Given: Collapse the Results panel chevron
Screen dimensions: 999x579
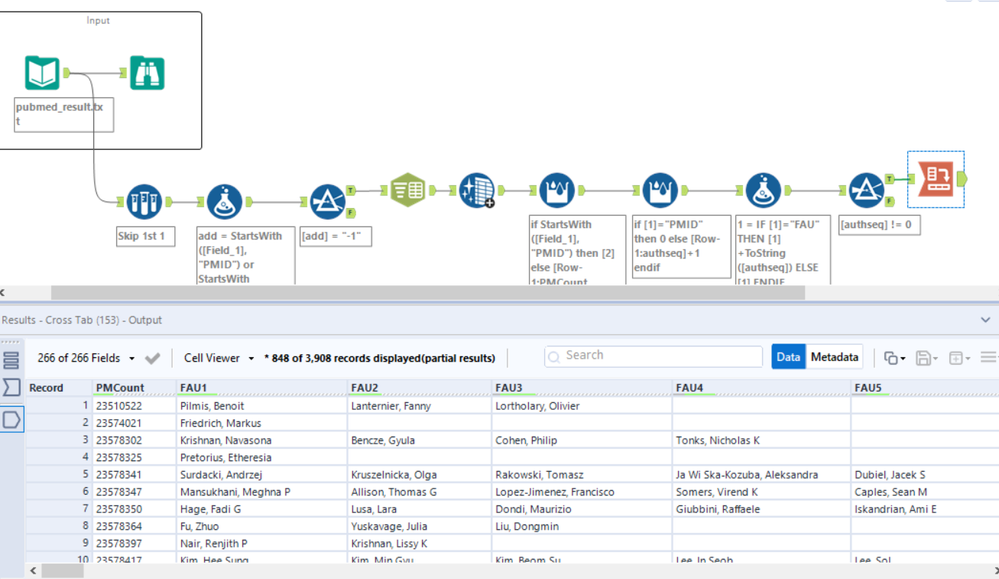Looking at the screenshot, I should [986, 320].
